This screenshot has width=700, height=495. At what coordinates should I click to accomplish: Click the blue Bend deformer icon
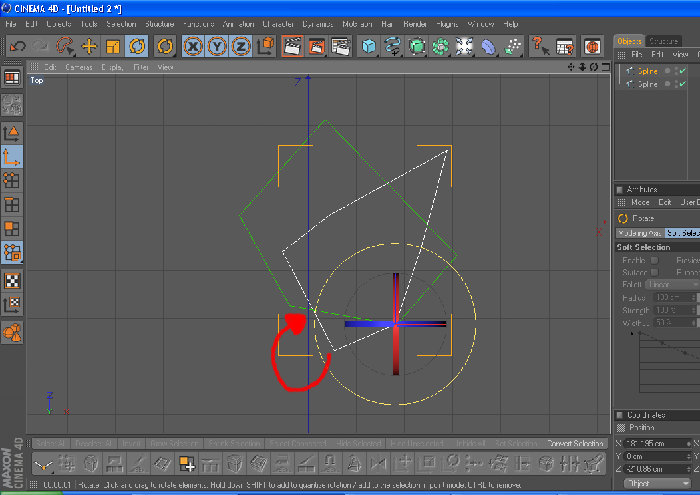point(488,46)
